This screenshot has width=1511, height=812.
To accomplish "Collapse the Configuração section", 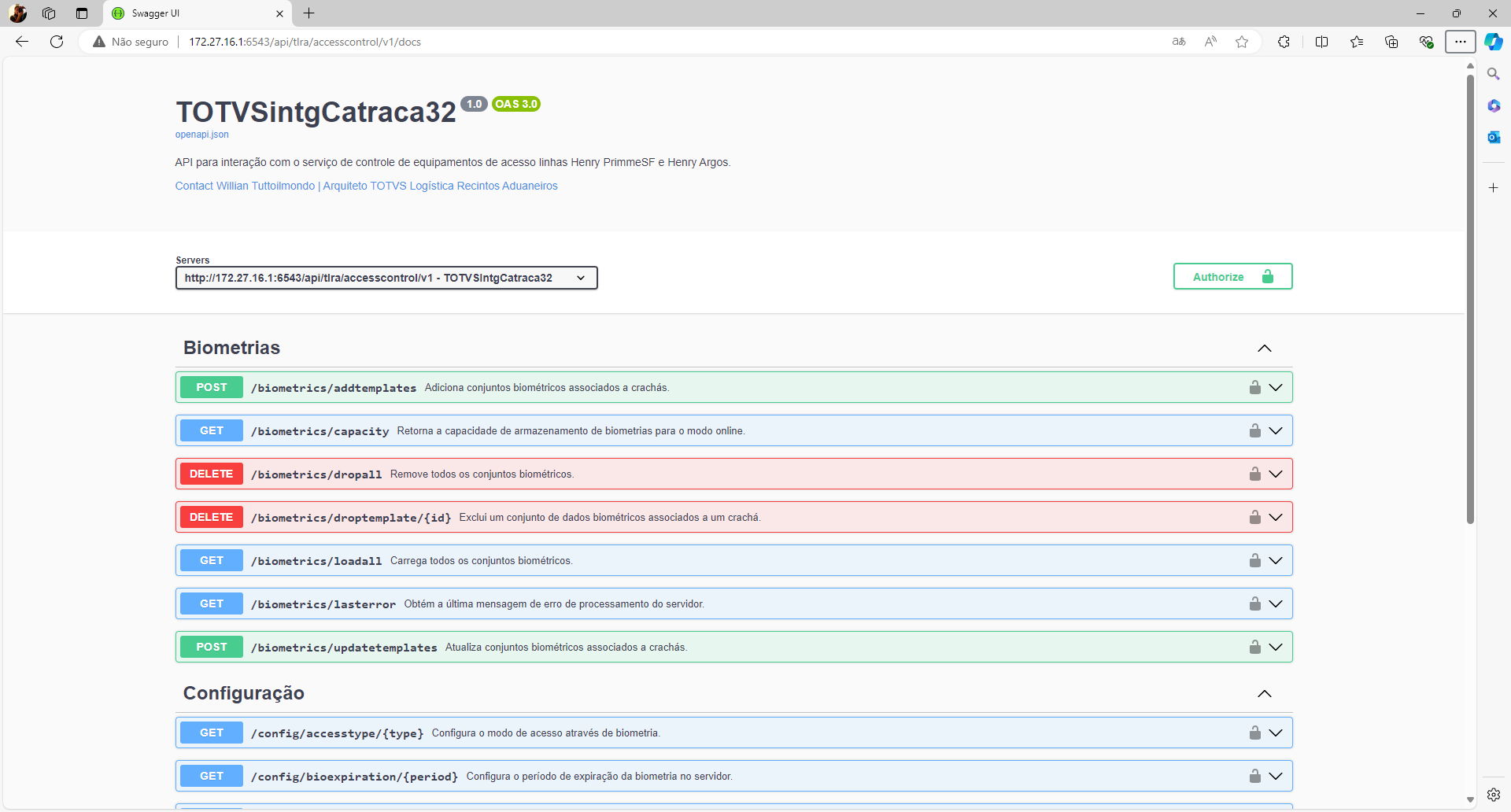I will click(1265, 693).
